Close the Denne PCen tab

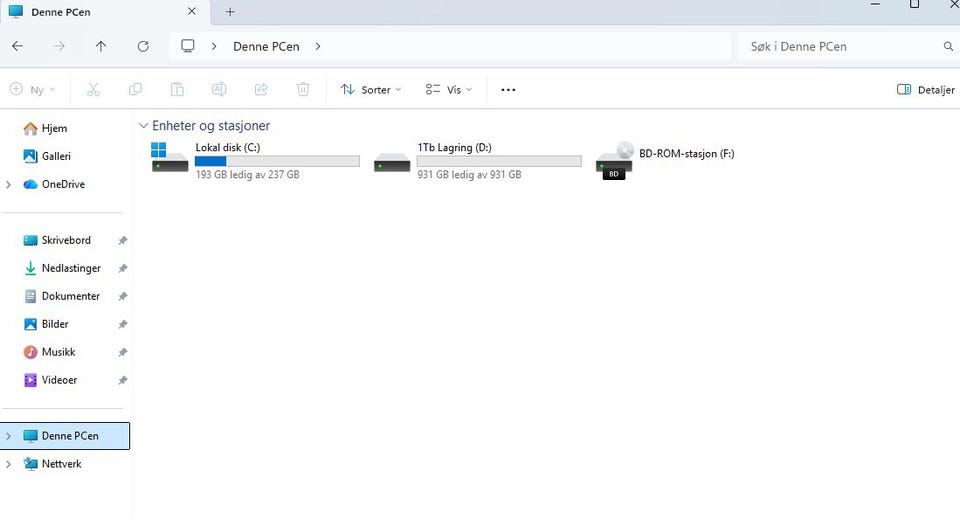click(192, 12)
